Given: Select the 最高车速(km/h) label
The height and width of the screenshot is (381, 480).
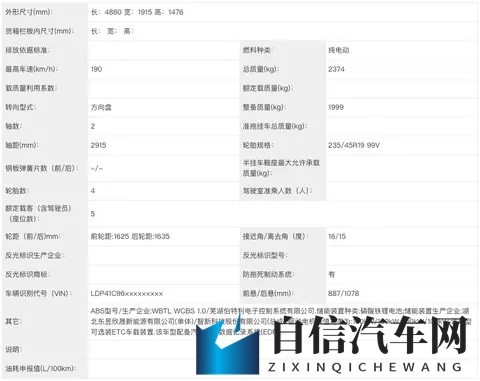Looking at the screenshot, I should (x=31, y=69).
